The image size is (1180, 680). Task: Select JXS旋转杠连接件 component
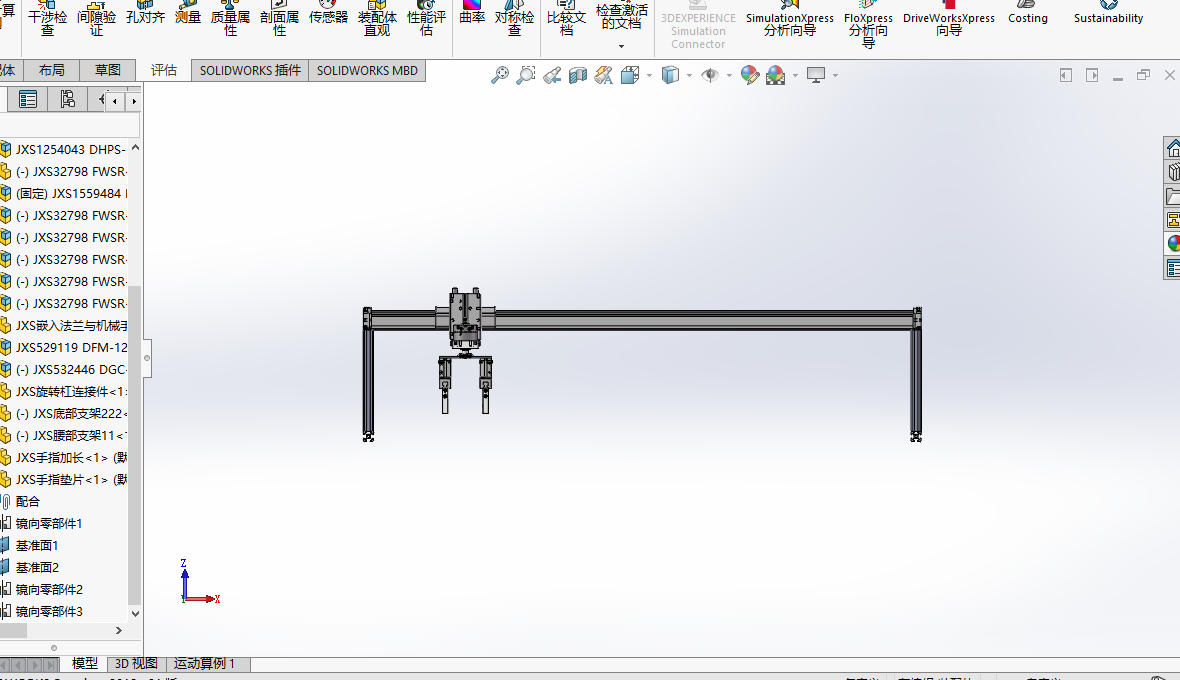[x=65, y=391]
